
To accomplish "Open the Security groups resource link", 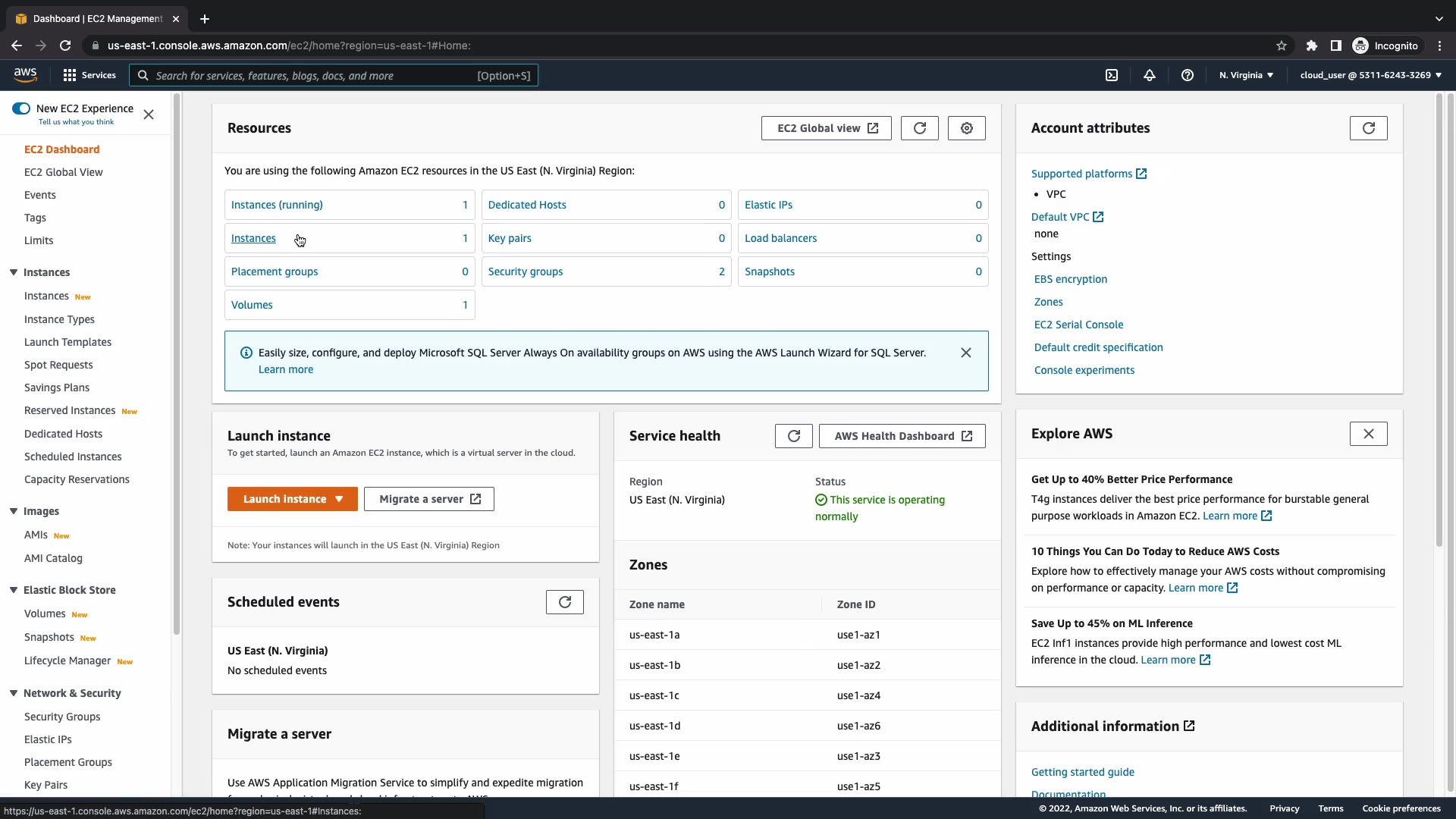I will coord(525,271).
